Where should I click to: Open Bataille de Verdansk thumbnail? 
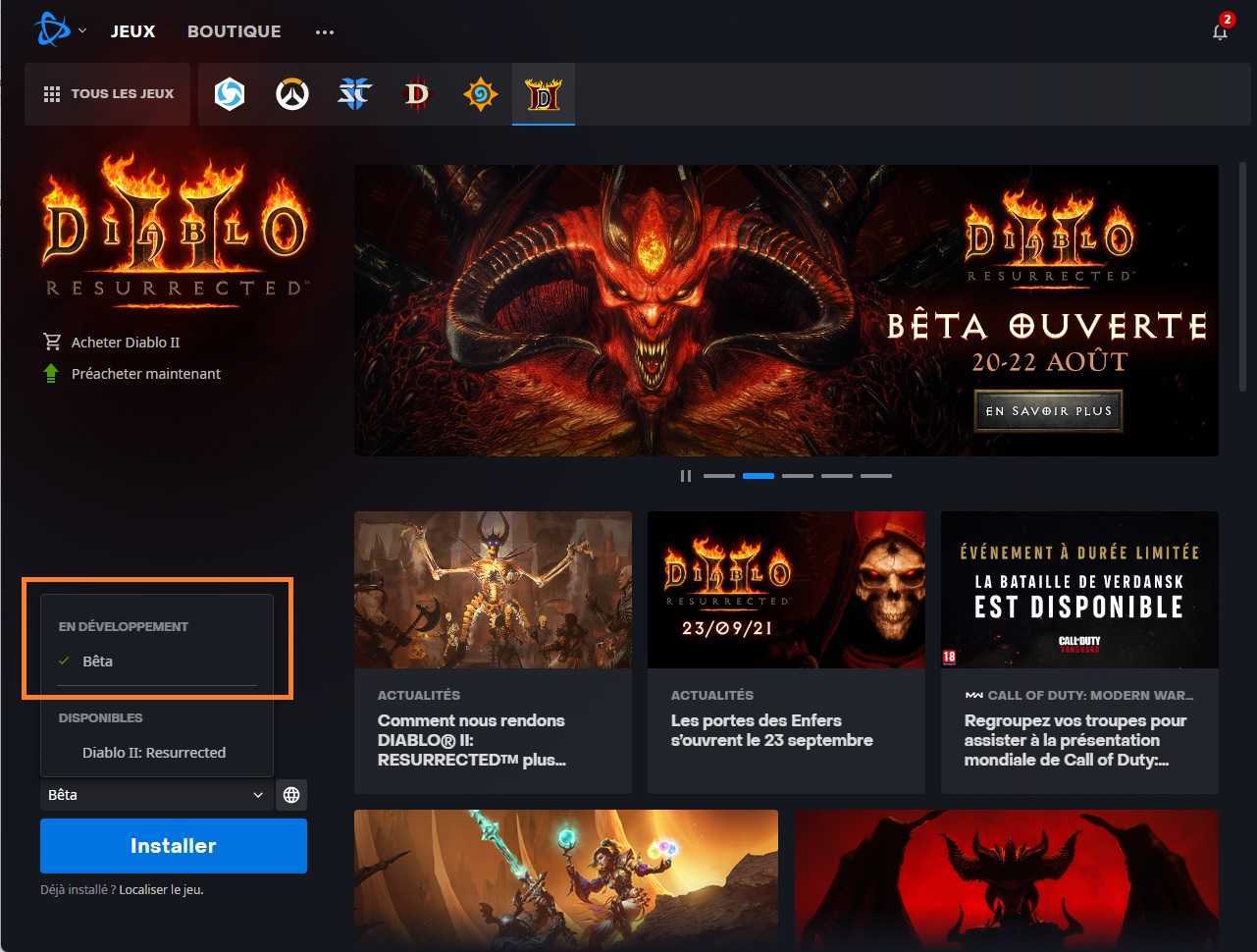tap(1079, 590)
